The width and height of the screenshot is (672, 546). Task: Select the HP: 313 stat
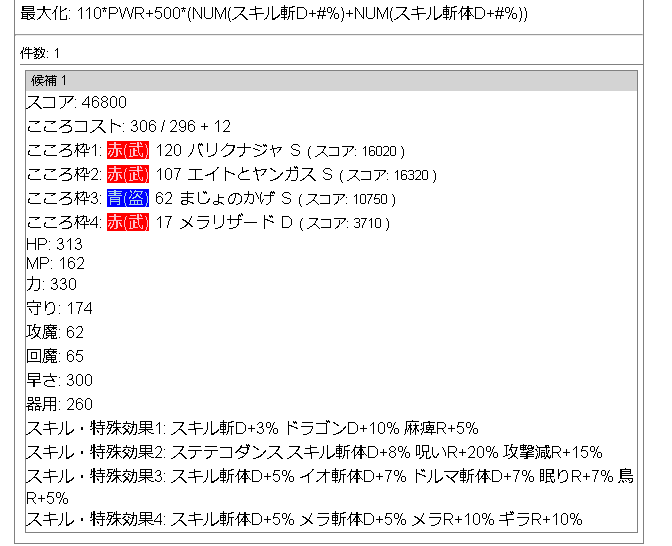point(54,244)
